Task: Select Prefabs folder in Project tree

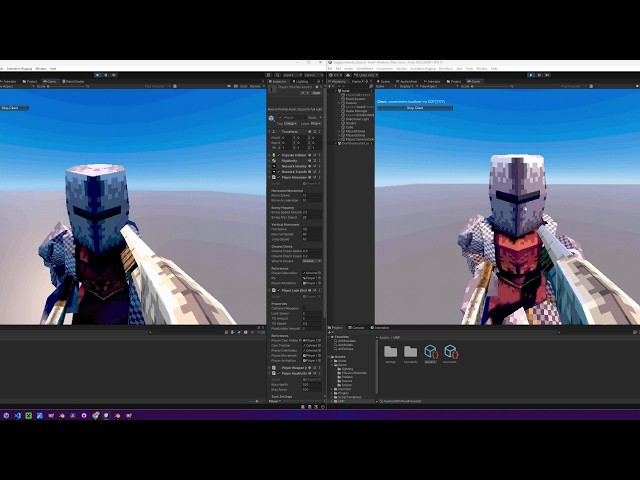Action: coord(347,377)
